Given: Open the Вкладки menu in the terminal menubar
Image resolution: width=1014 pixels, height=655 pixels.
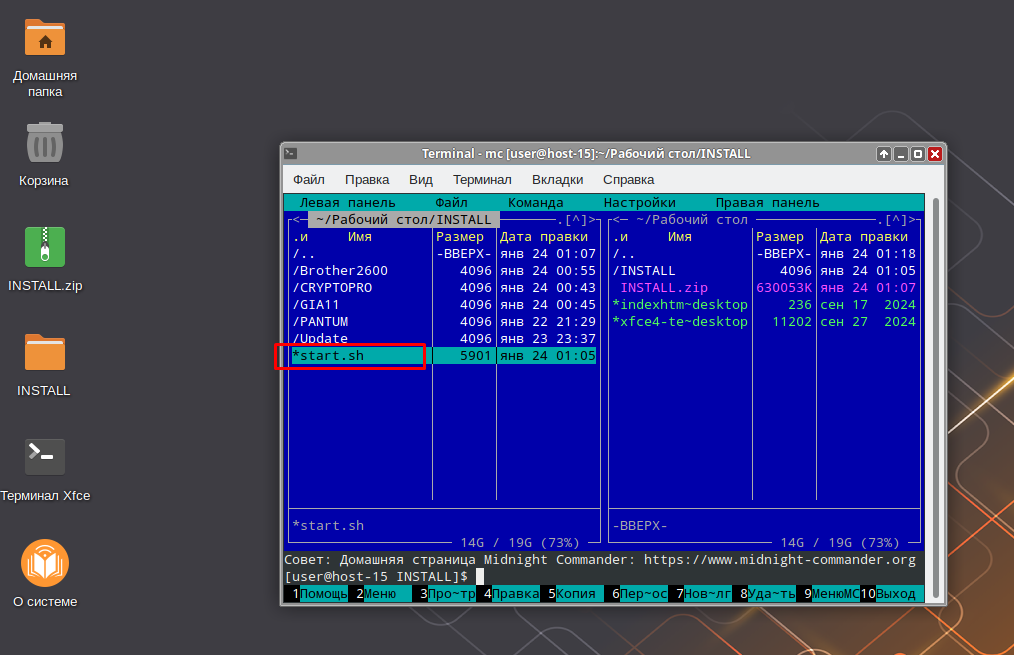Looking at the screenshot, I should coord(557,180).
